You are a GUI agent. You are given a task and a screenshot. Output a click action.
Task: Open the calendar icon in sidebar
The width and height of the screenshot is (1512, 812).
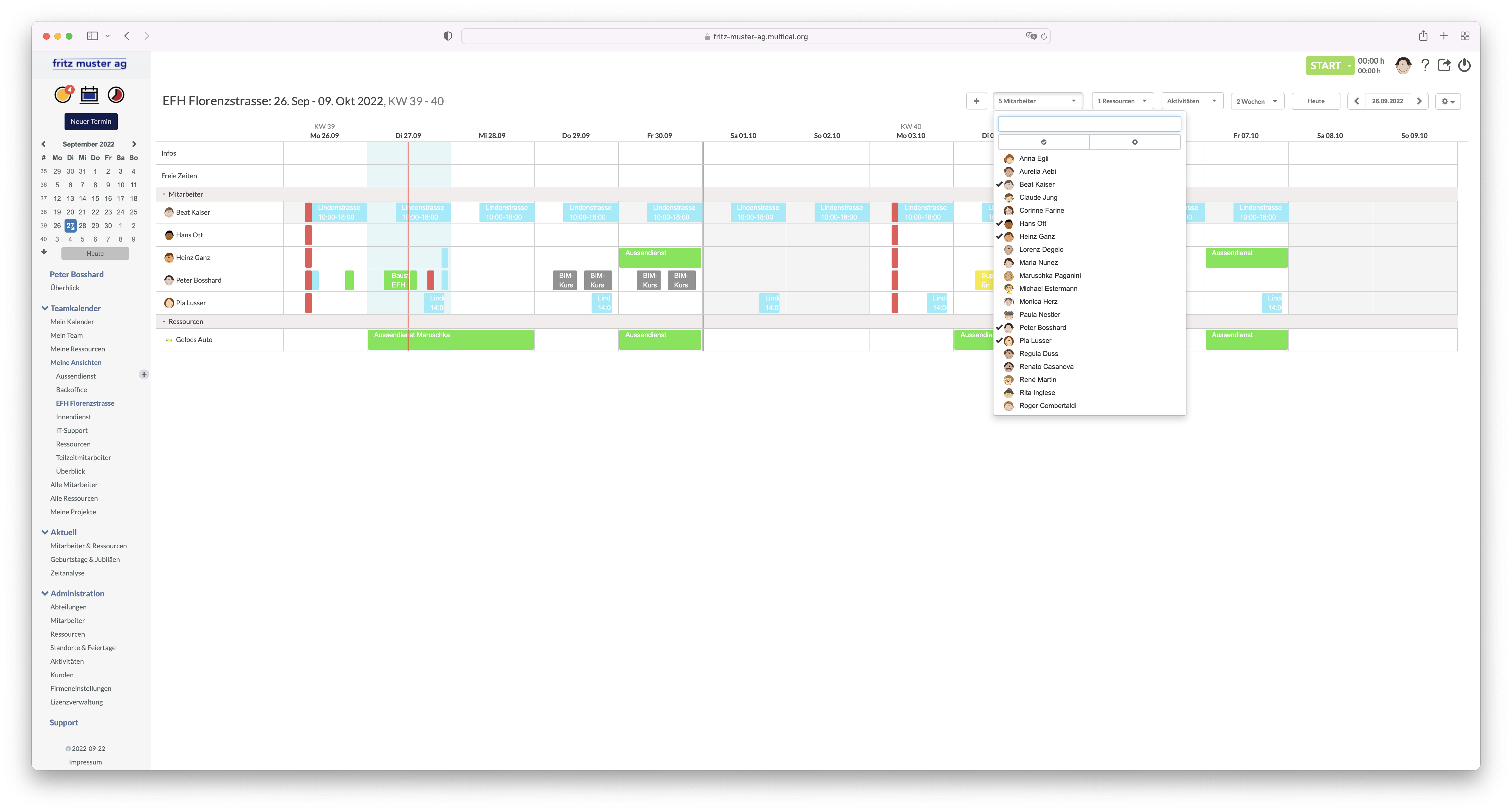tap(89, 94)
